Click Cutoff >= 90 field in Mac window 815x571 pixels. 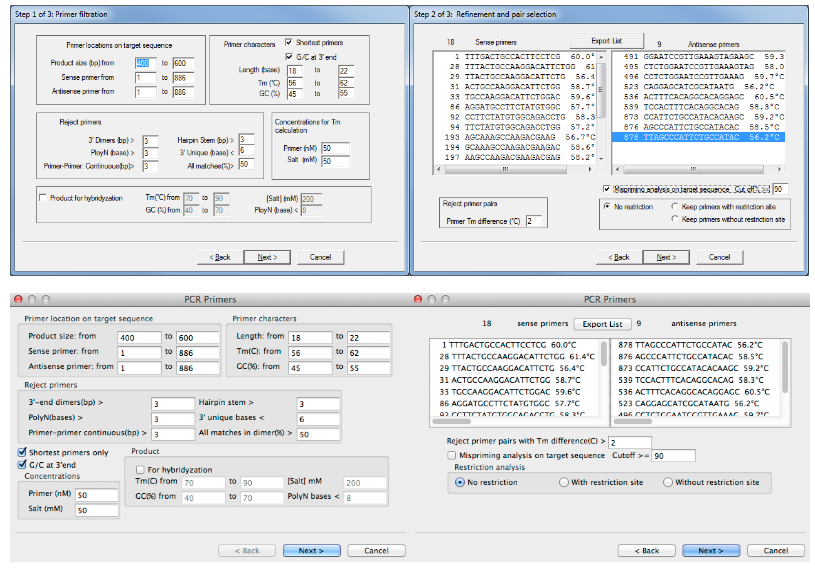click(x=673, y=456)
